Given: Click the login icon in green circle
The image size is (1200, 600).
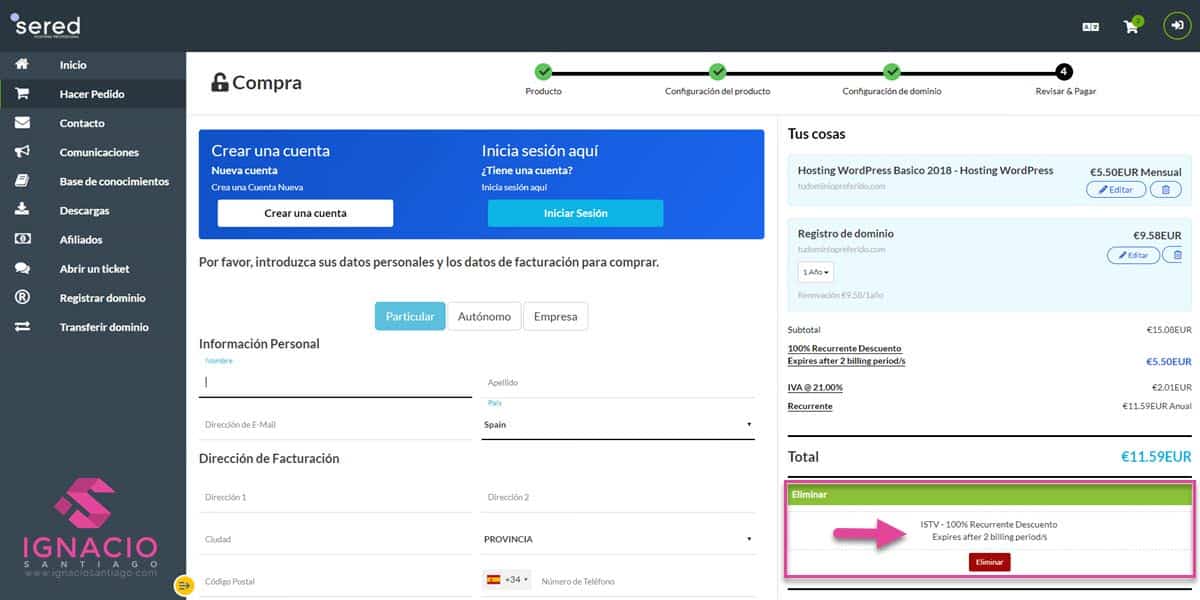Looking at the screenshot, I should tap(1177, 26).
